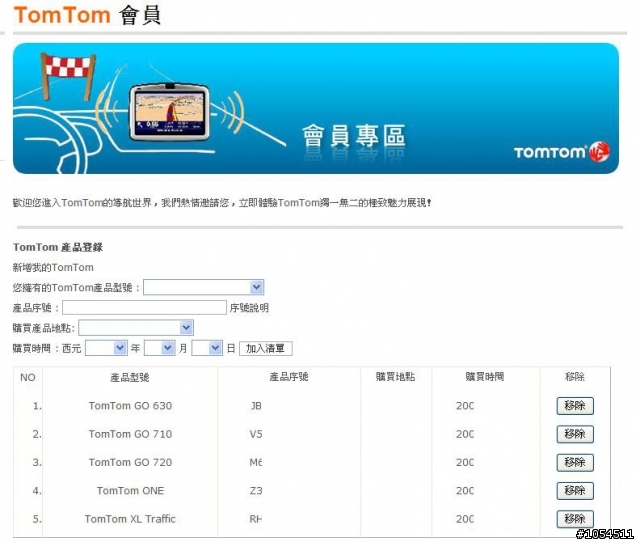Open the TomTom product model dropdown
This screenshot has height=542, width=640.
203,287
